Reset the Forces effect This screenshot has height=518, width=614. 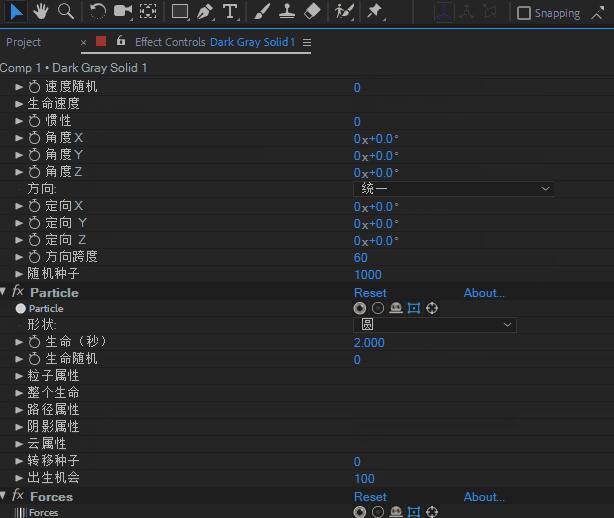pos(370,497)
